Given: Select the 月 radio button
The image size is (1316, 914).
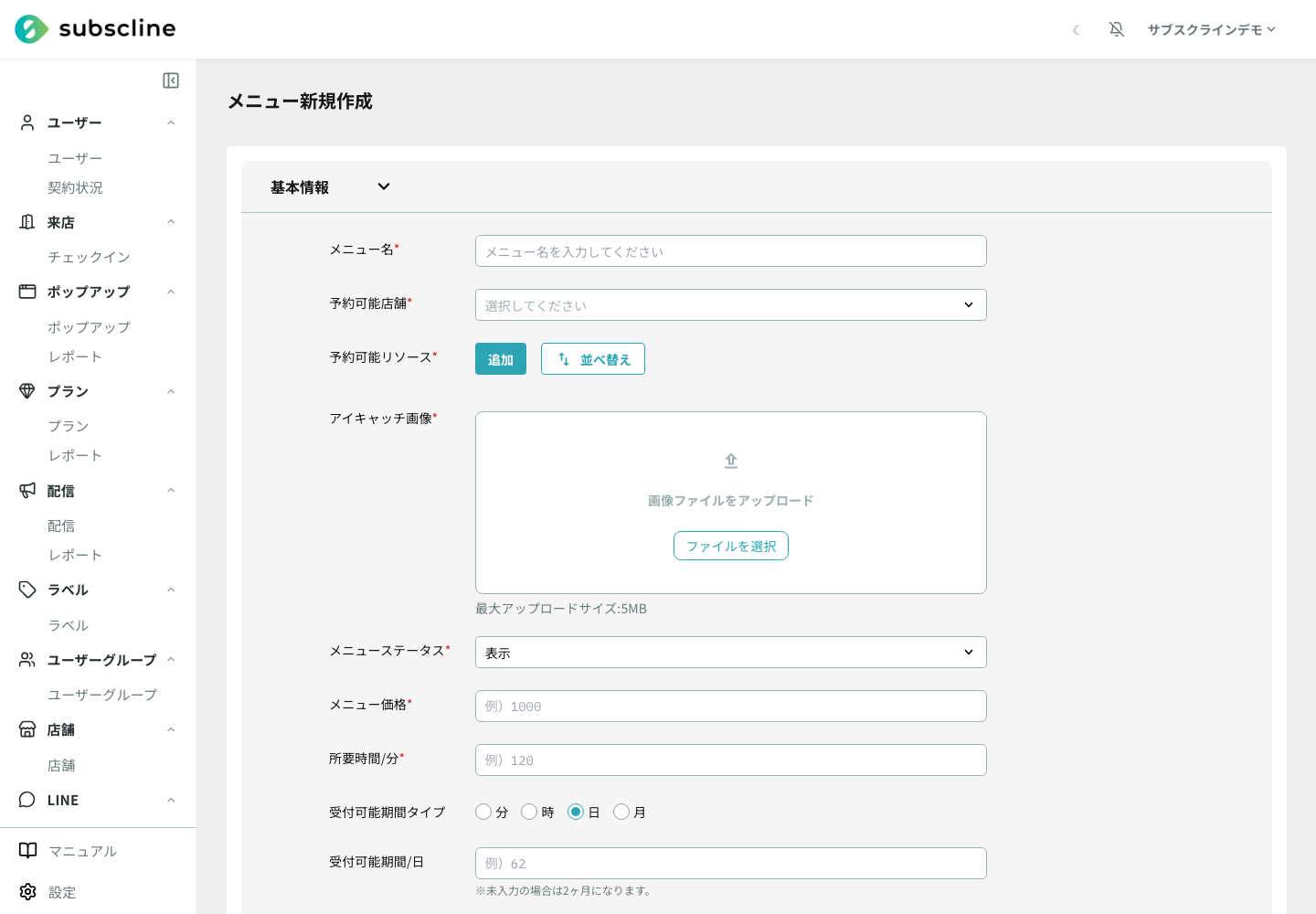Looking at the screenshot, I should (x=621, y=812).
